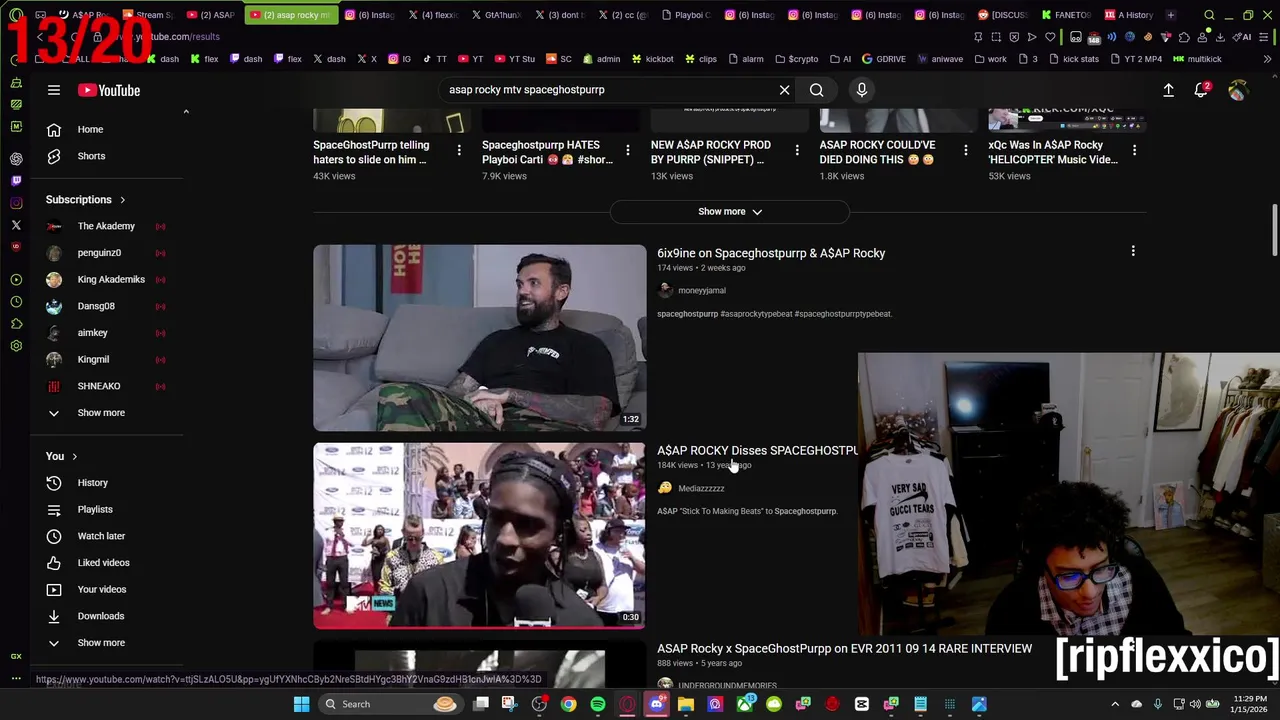Viewport: 1280px width, 720px height.
Task: Open options for Spaceghostpurrp HATES Playboi Carti video
Action: point(628,150)
